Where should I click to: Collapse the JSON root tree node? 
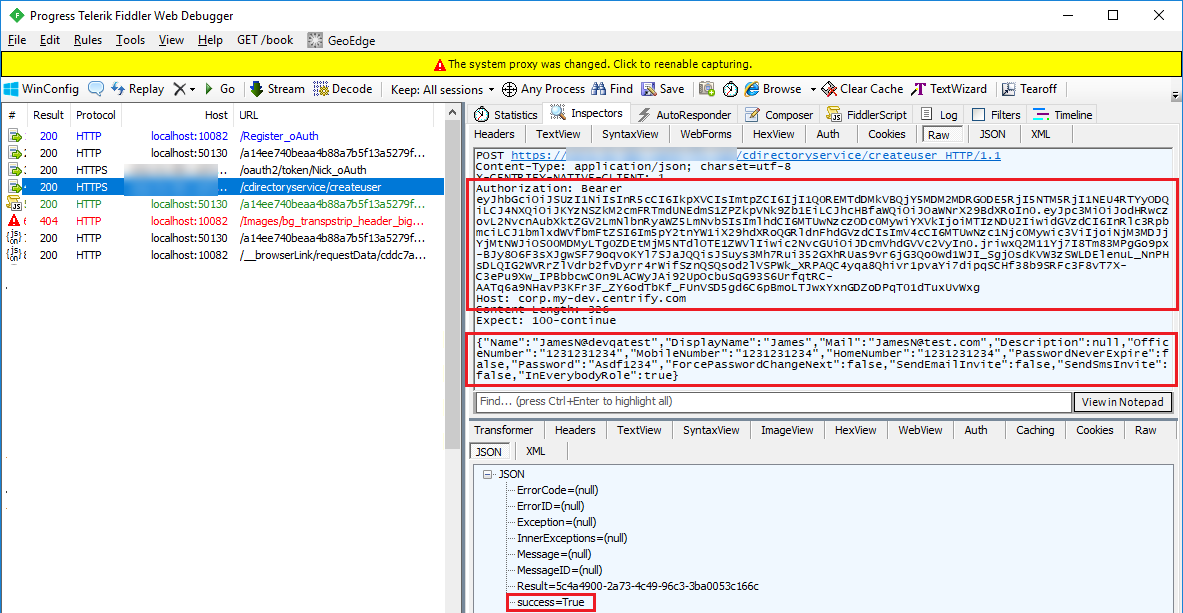(x=488, y=474)
